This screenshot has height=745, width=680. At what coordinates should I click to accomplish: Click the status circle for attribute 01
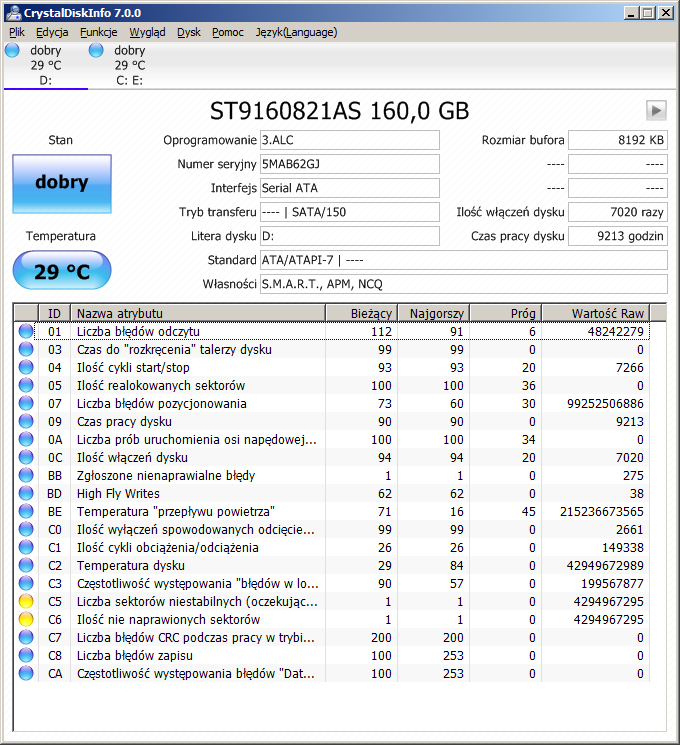pos(26,331)
